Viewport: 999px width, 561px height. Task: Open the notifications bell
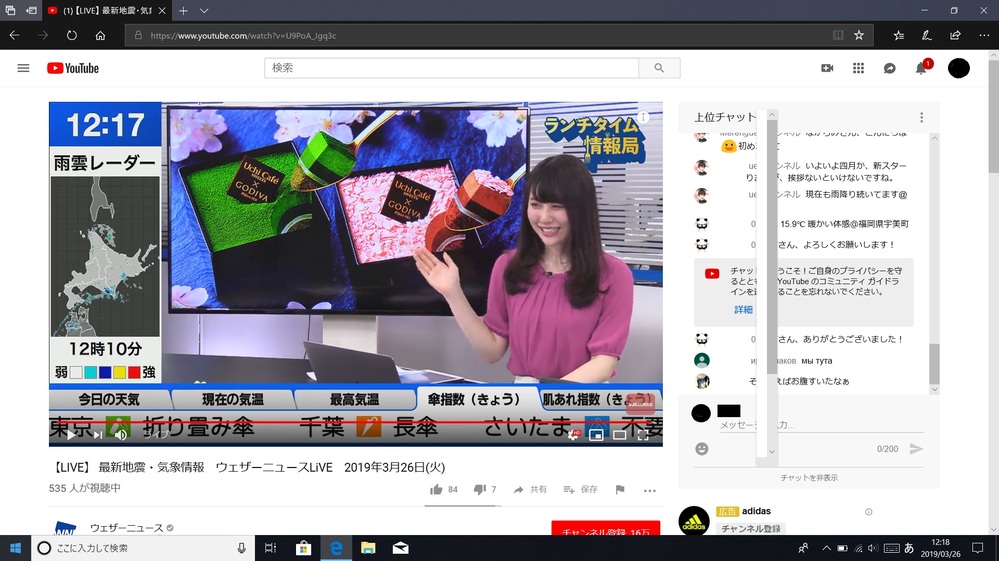point(921,68)
